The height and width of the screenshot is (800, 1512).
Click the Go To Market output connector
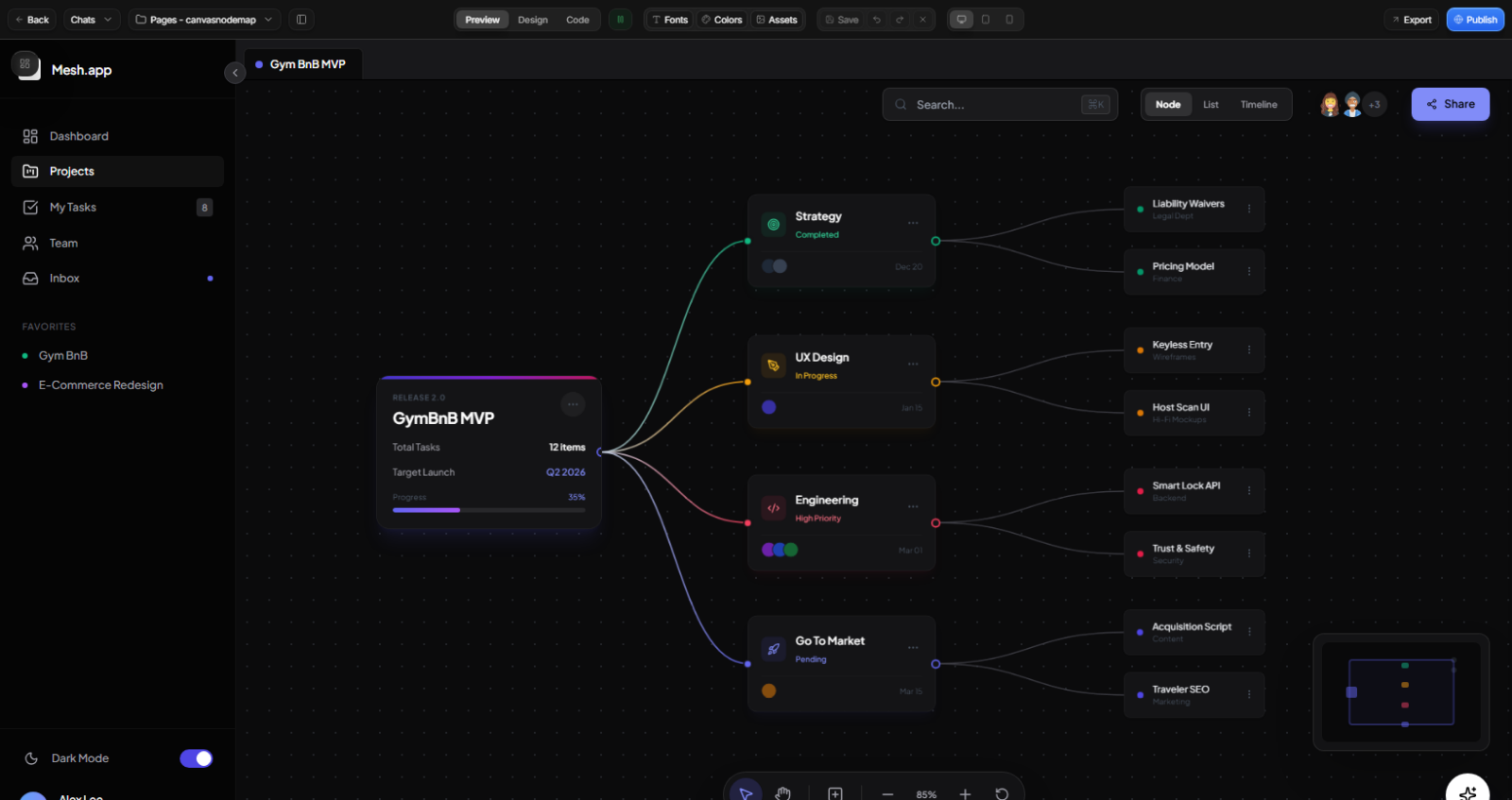click(936, 664)
